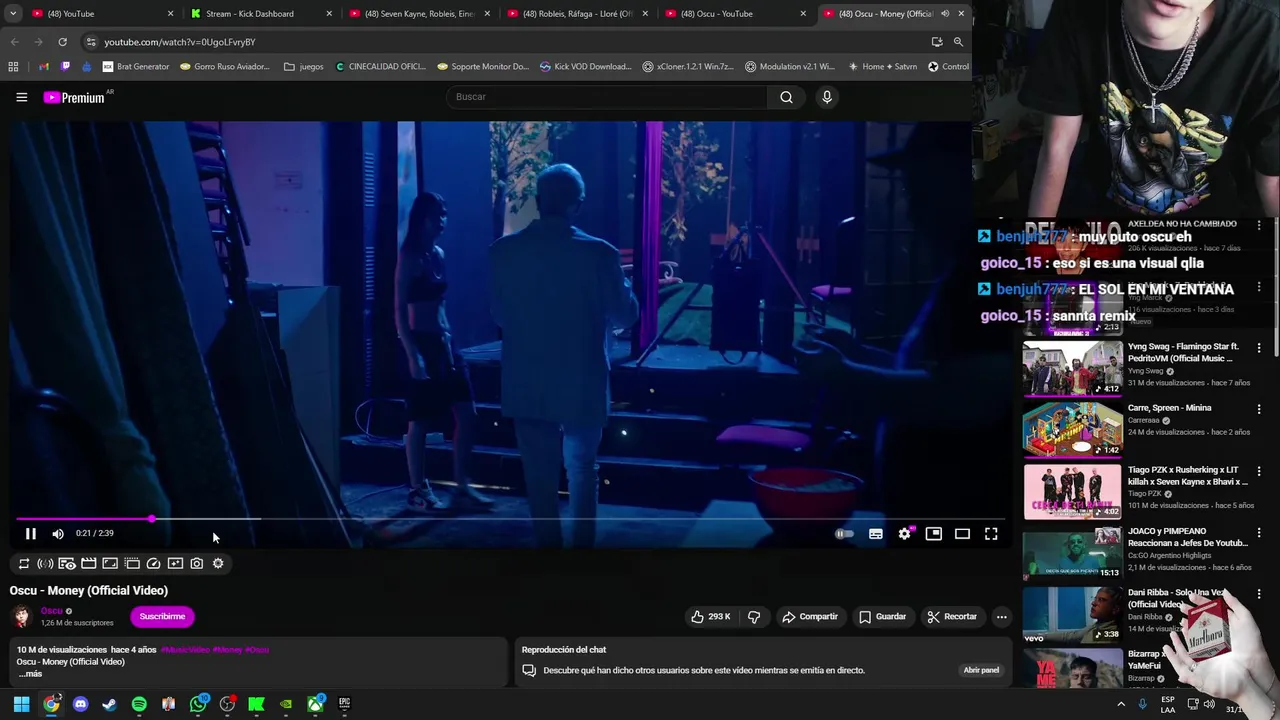Enter fullscreen mode
The image size is (1280, 720).
[x=991, y=534]
